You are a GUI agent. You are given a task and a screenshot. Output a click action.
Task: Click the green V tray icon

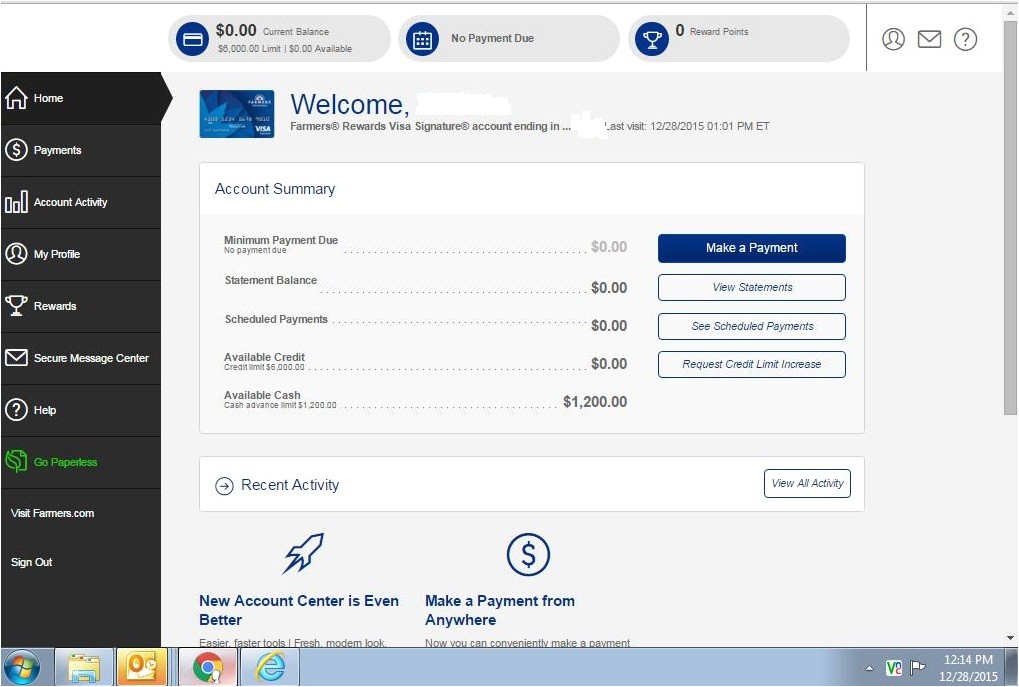click(894, 668)
